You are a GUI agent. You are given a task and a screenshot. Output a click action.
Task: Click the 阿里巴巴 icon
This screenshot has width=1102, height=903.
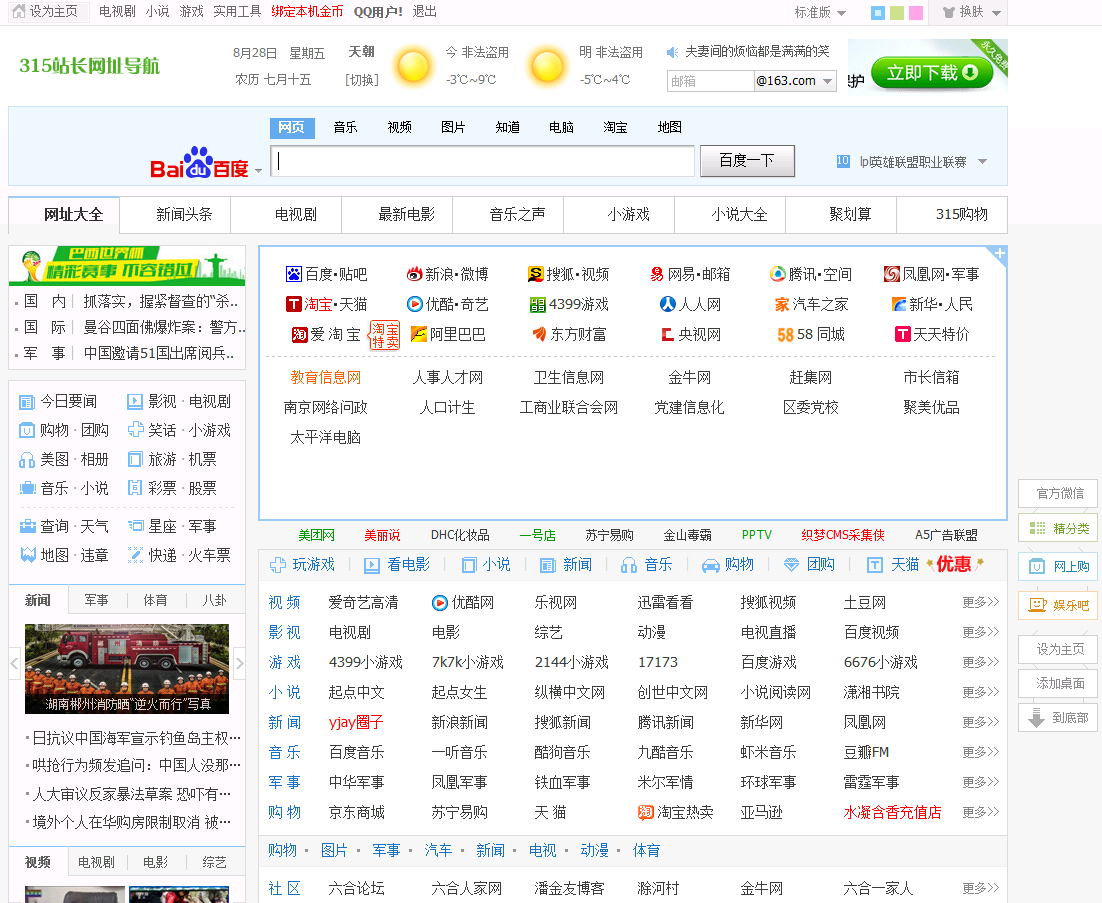pos(419,334)
